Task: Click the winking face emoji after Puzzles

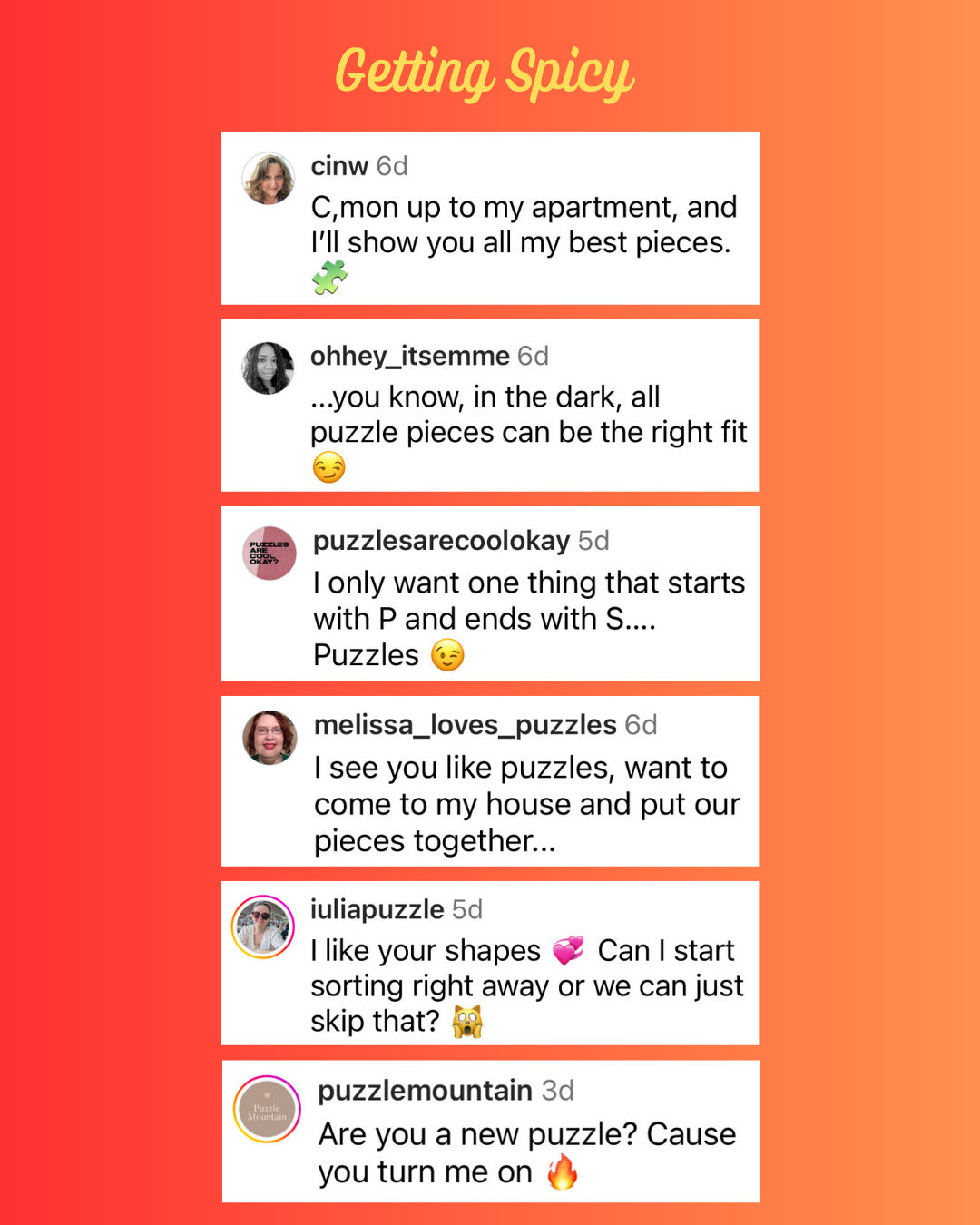Action: tap(447, 655)
